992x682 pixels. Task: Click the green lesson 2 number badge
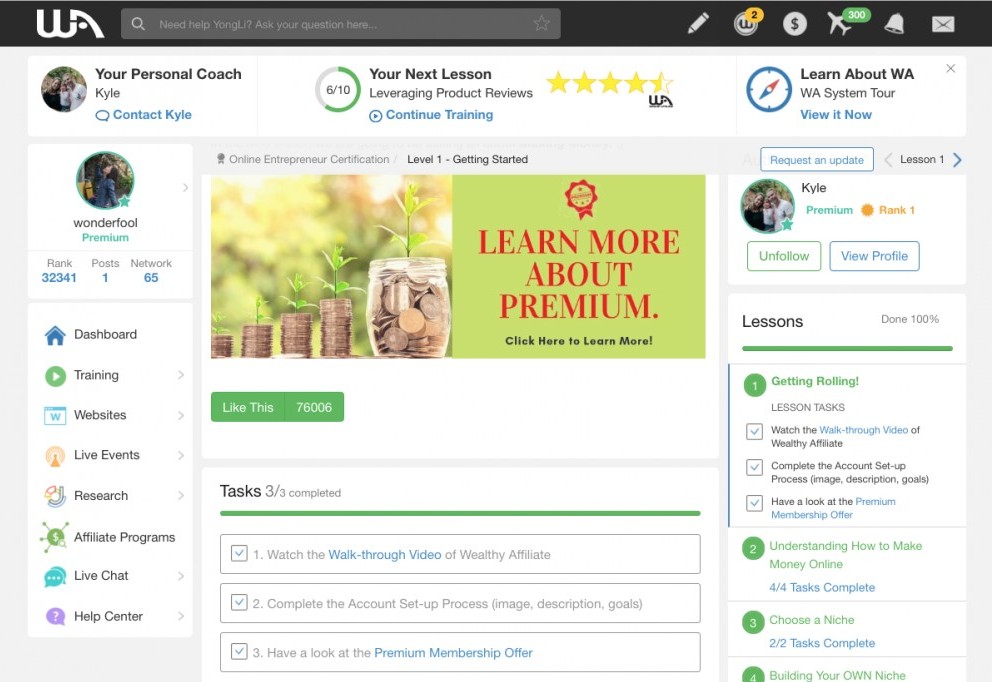pyautogui.click(x=753, y=549)
